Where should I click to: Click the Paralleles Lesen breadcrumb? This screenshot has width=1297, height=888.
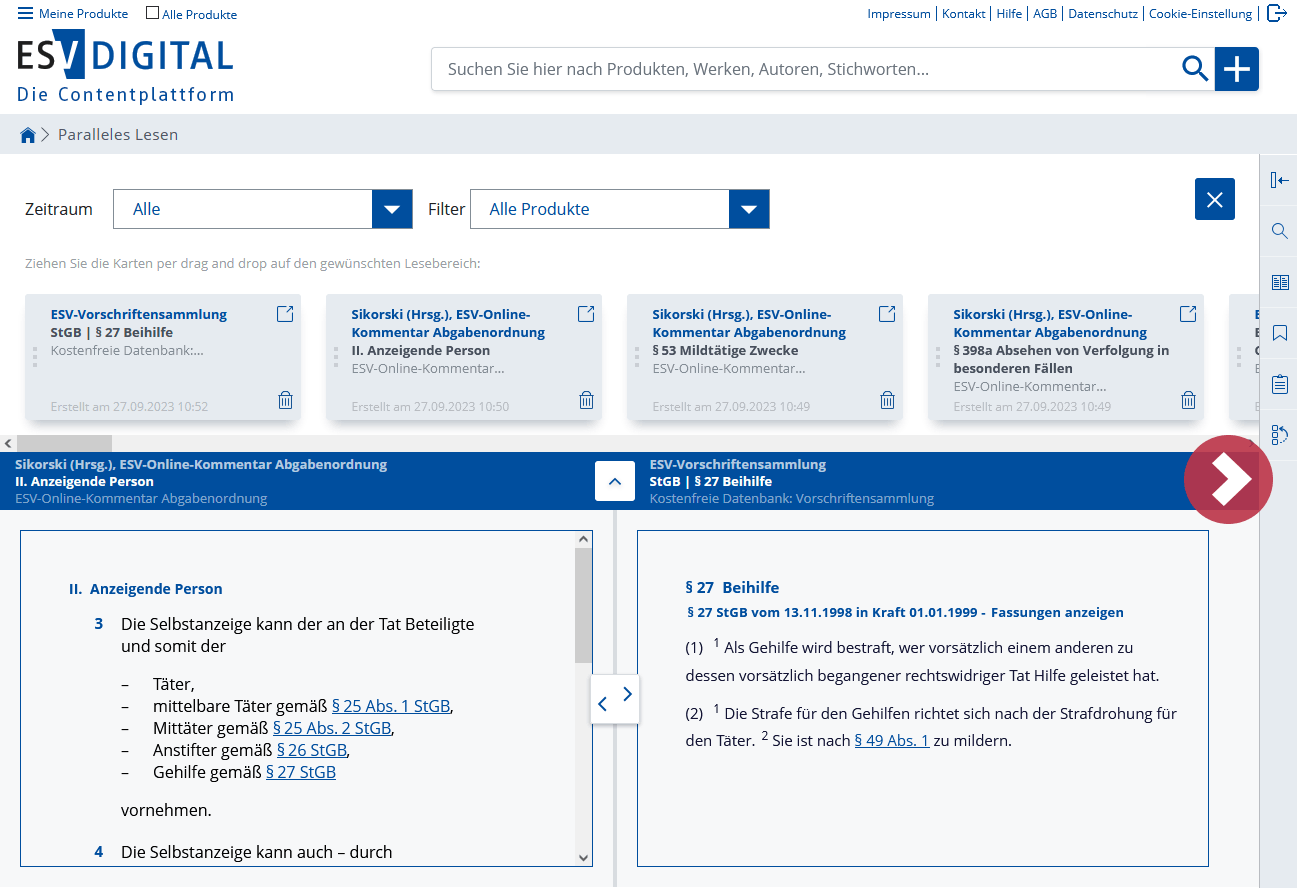[x=118, y=134]
